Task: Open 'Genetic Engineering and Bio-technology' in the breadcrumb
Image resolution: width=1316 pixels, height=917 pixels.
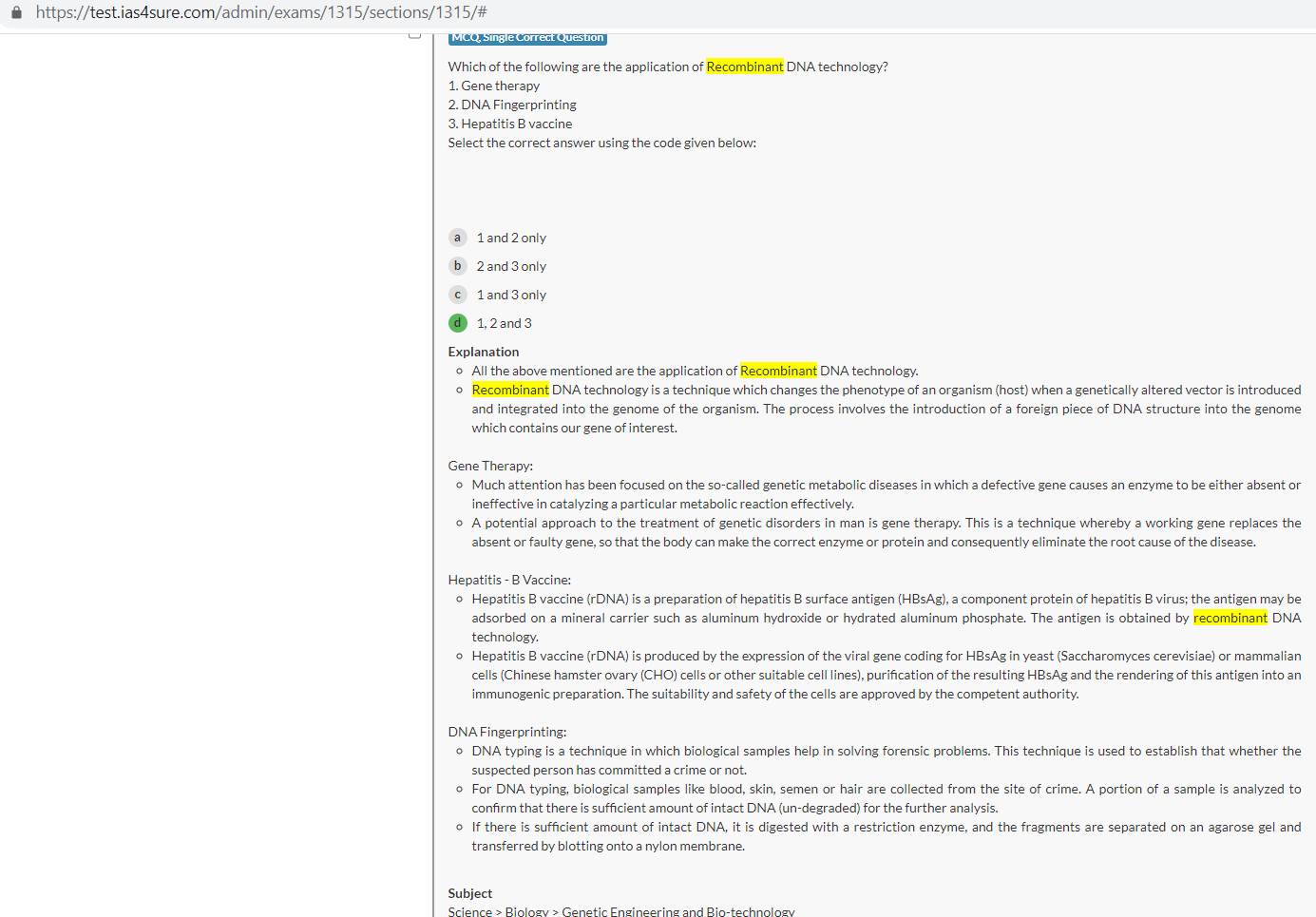Action: [677, 911]
